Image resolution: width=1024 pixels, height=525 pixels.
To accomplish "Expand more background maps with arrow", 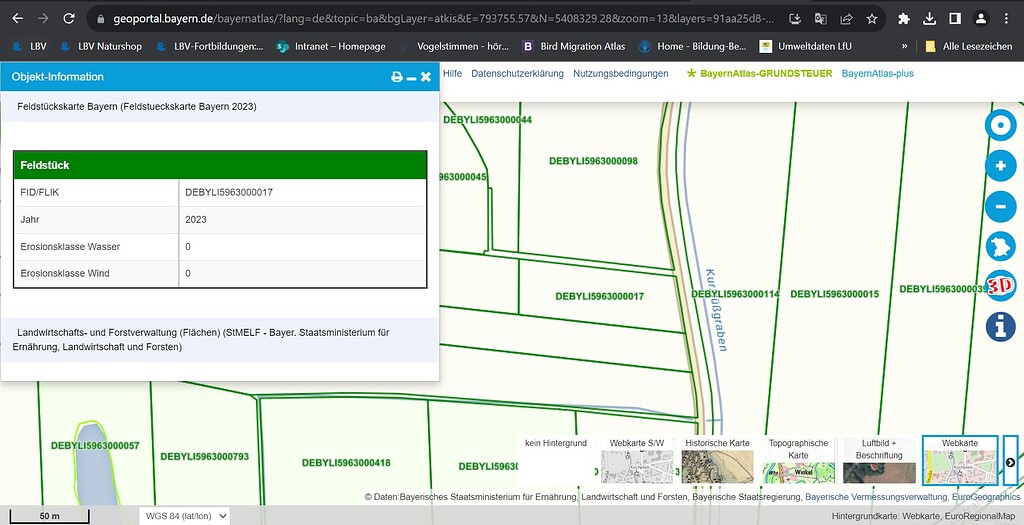I will 1010,462.
